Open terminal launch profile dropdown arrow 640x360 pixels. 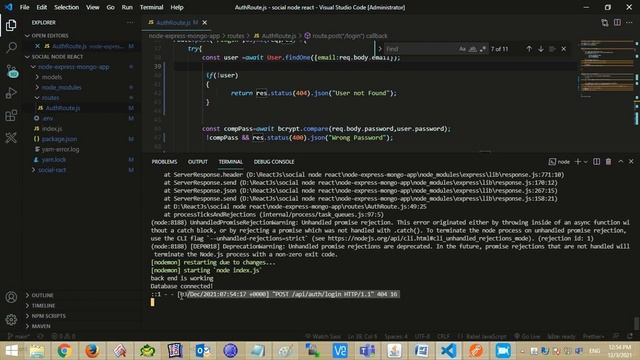point(585,162)
